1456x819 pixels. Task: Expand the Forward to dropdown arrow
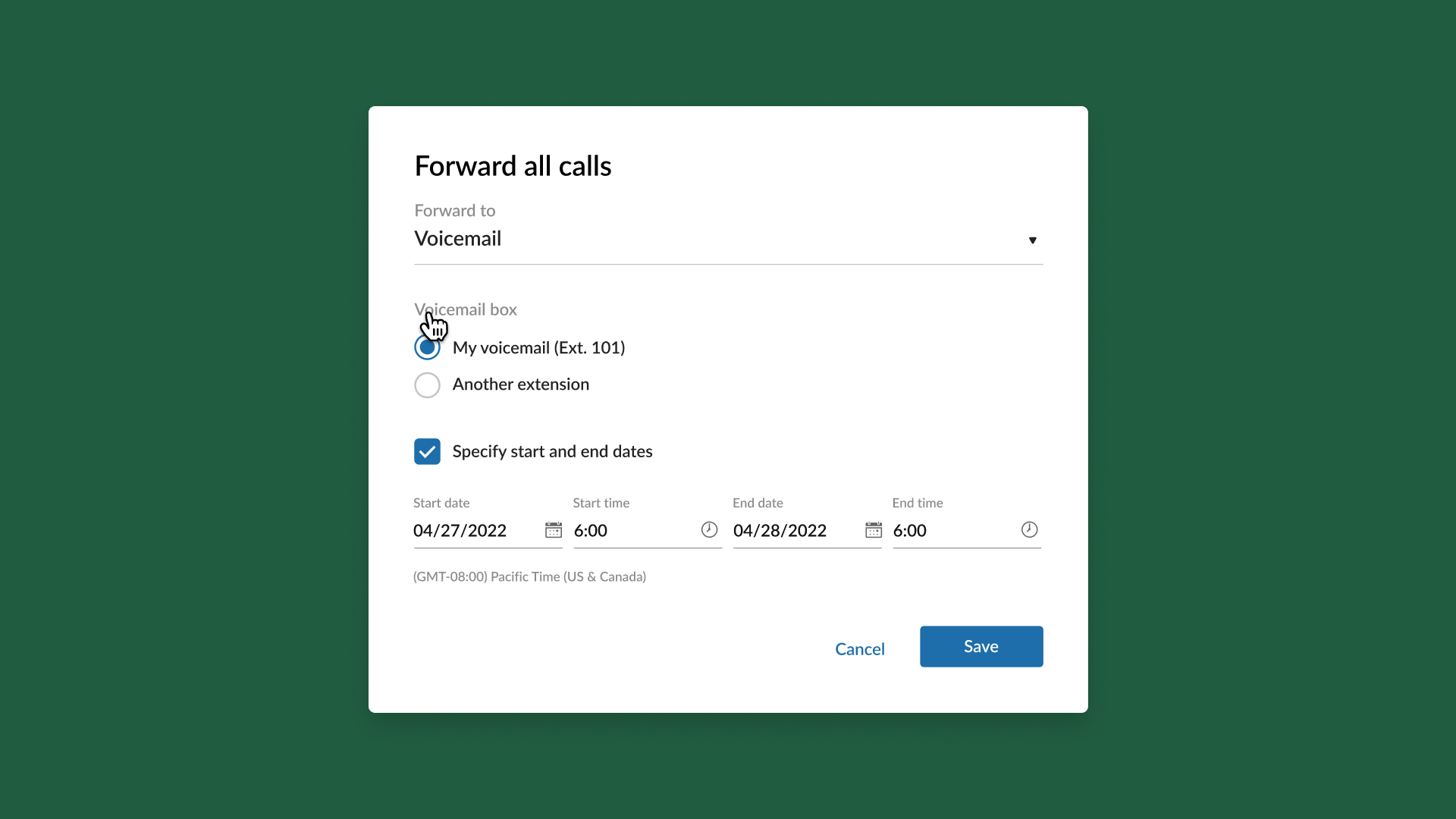[1032, 240]
